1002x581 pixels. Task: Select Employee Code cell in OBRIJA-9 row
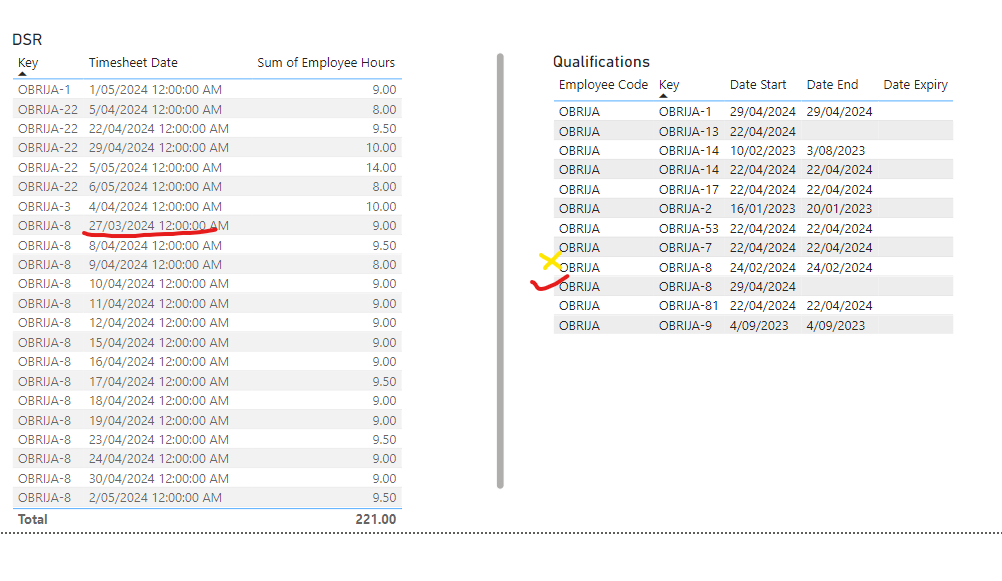pyautogui.click(x=579, y=326)
